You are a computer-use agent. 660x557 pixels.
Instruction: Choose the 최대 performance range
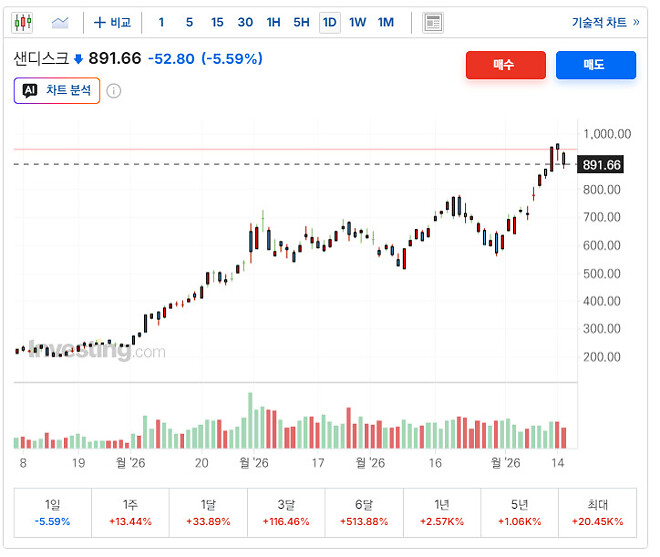pyautogui.click(x=598, y=512)
